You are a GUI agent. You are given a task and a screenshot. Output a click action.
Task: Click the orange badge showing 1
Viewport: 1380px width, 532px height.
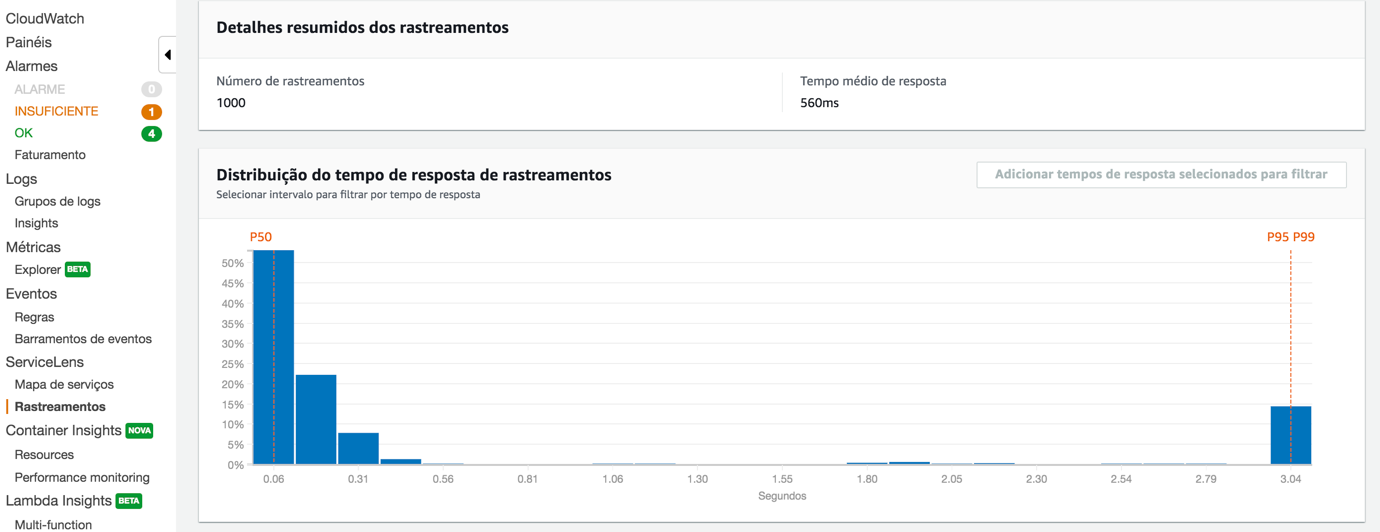(151, 112)
